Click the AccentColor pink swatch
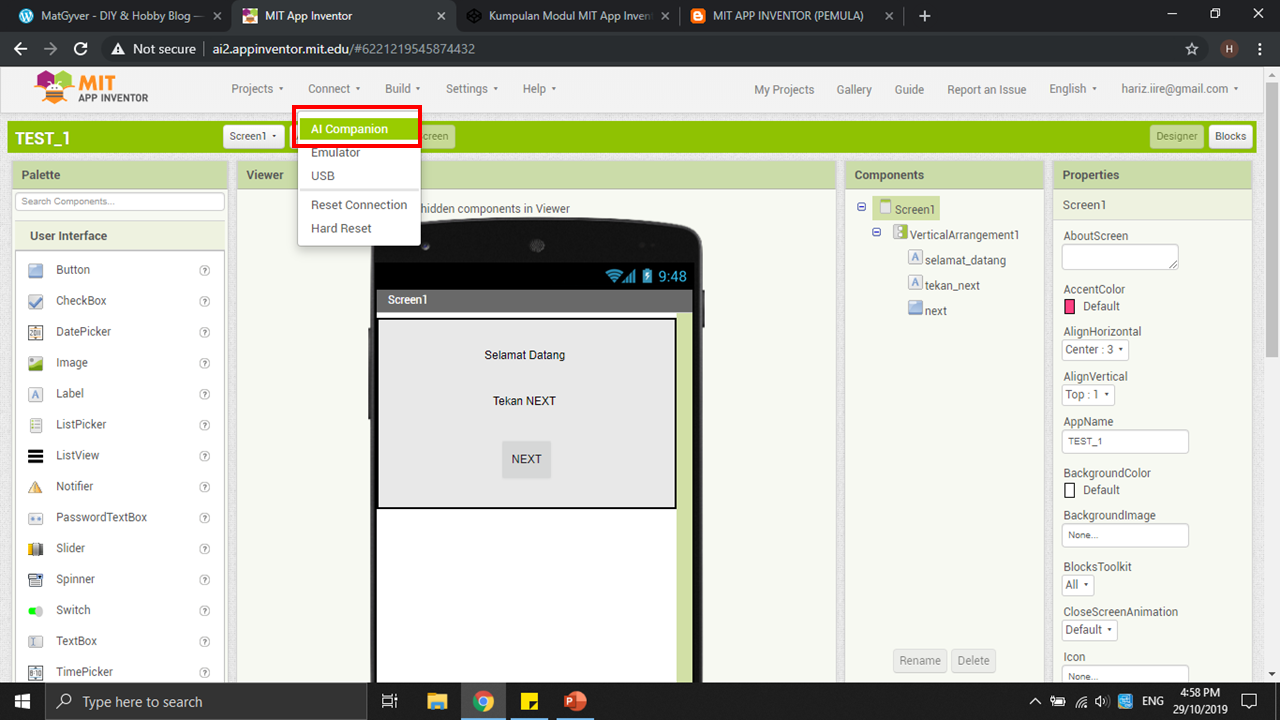The width and height of the screenshot is (1280, 720). click(x=1069, y=306)
